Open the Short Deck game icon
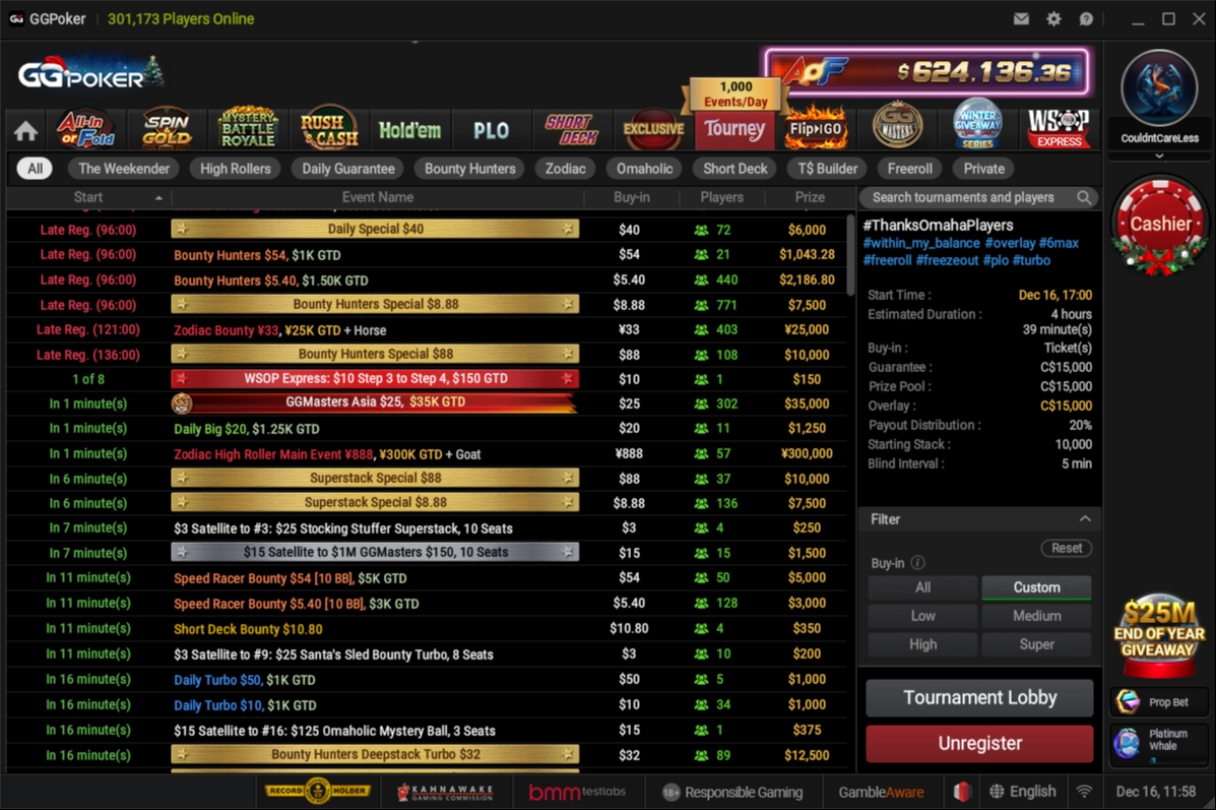Screen dimensions: 1216x810 point(570,129)
